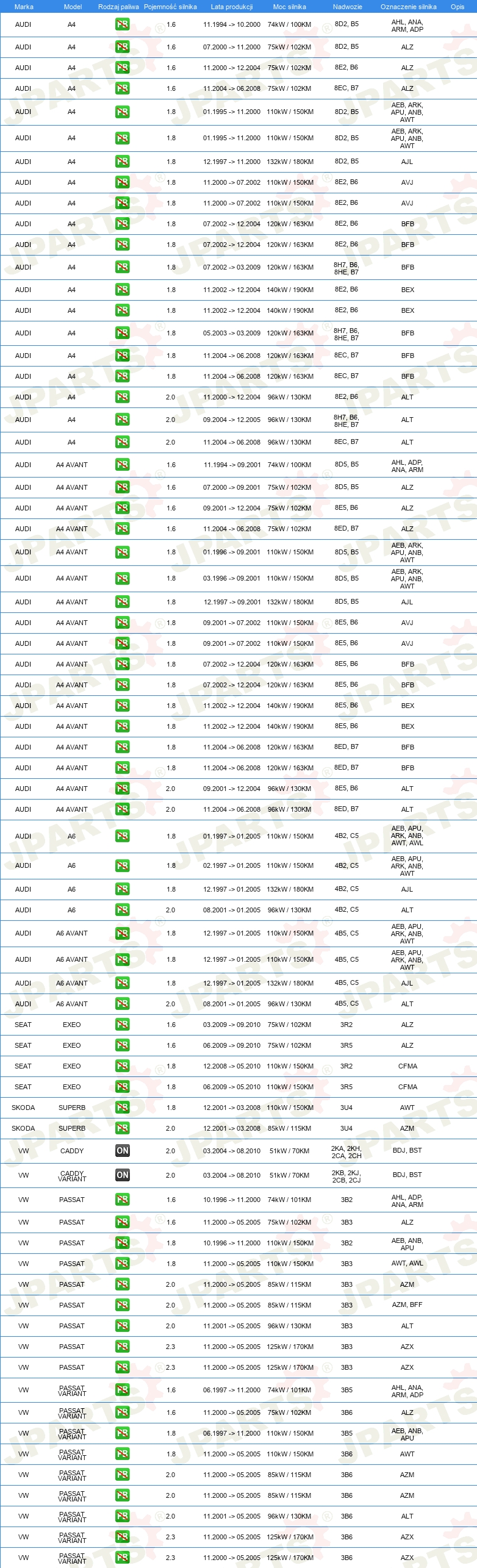The width and height of the screenshot is (477, 1568).
Task: Select '2KB, 2KJ, 2CB, 2CJ' body cell
Action: 346,1176
